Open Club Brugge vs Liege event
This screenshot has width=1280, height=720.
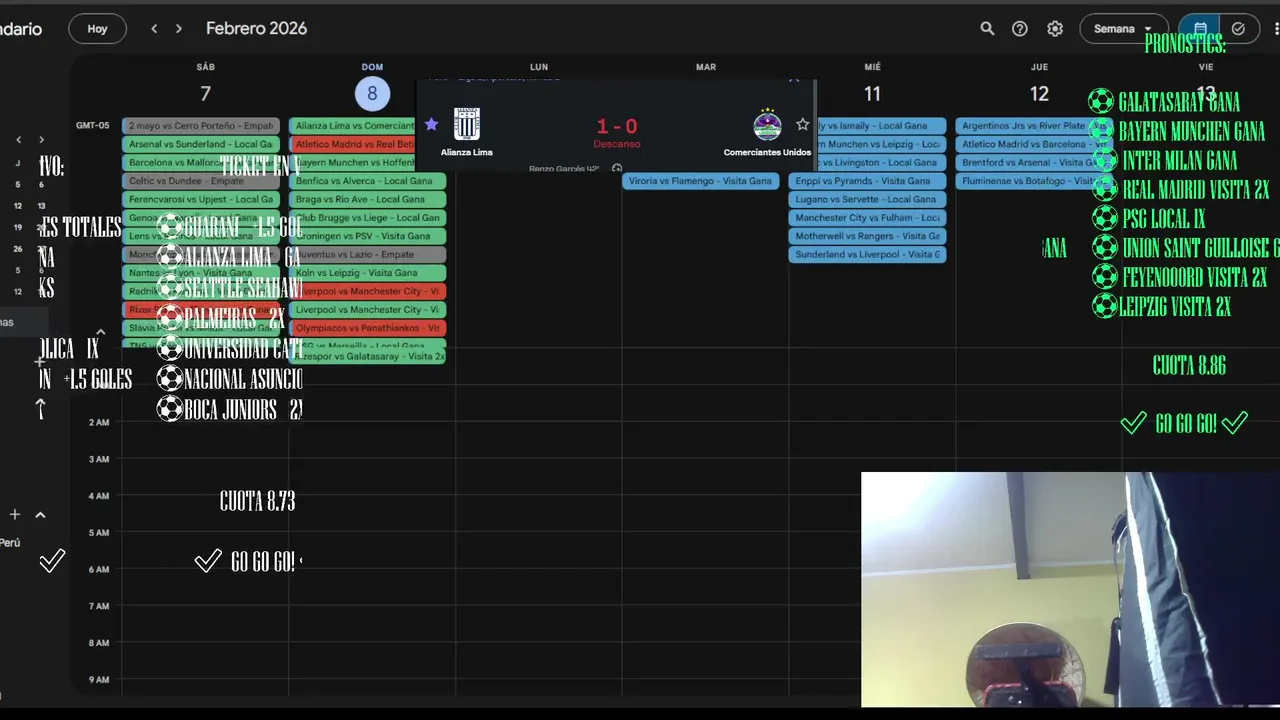(x=368, y=218)
